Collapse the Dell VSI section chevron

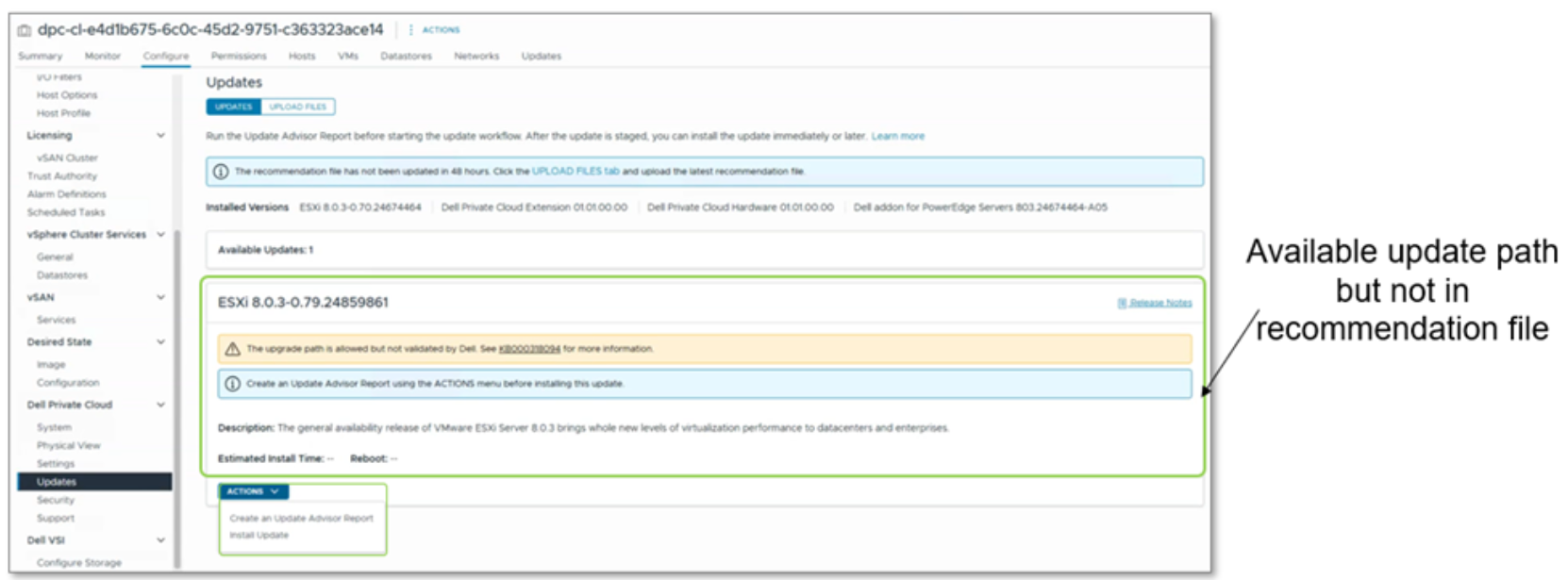pos(160,540)
